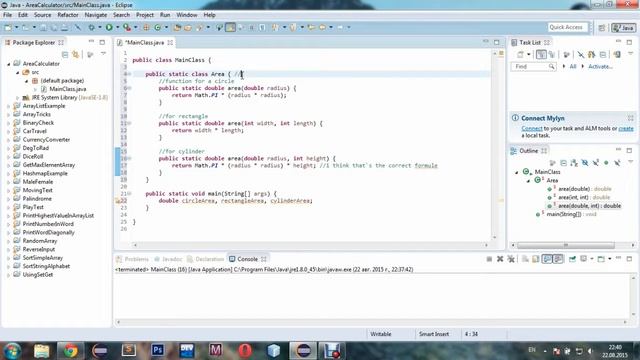Click the Print toolbar icon
This screenshot has width=640, height=360.
(x=64, y=27)
